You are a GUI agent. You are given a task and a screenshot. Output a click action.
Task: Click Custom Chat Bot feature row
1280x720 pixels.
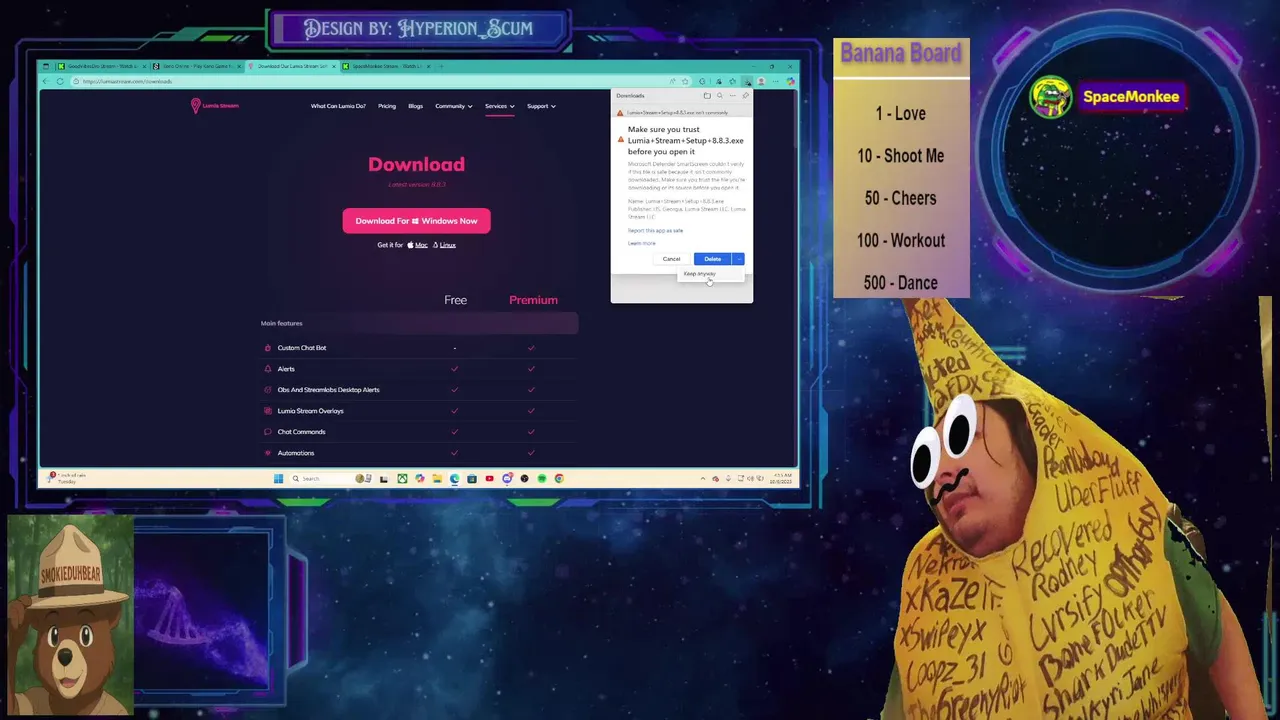click(419, 348)
